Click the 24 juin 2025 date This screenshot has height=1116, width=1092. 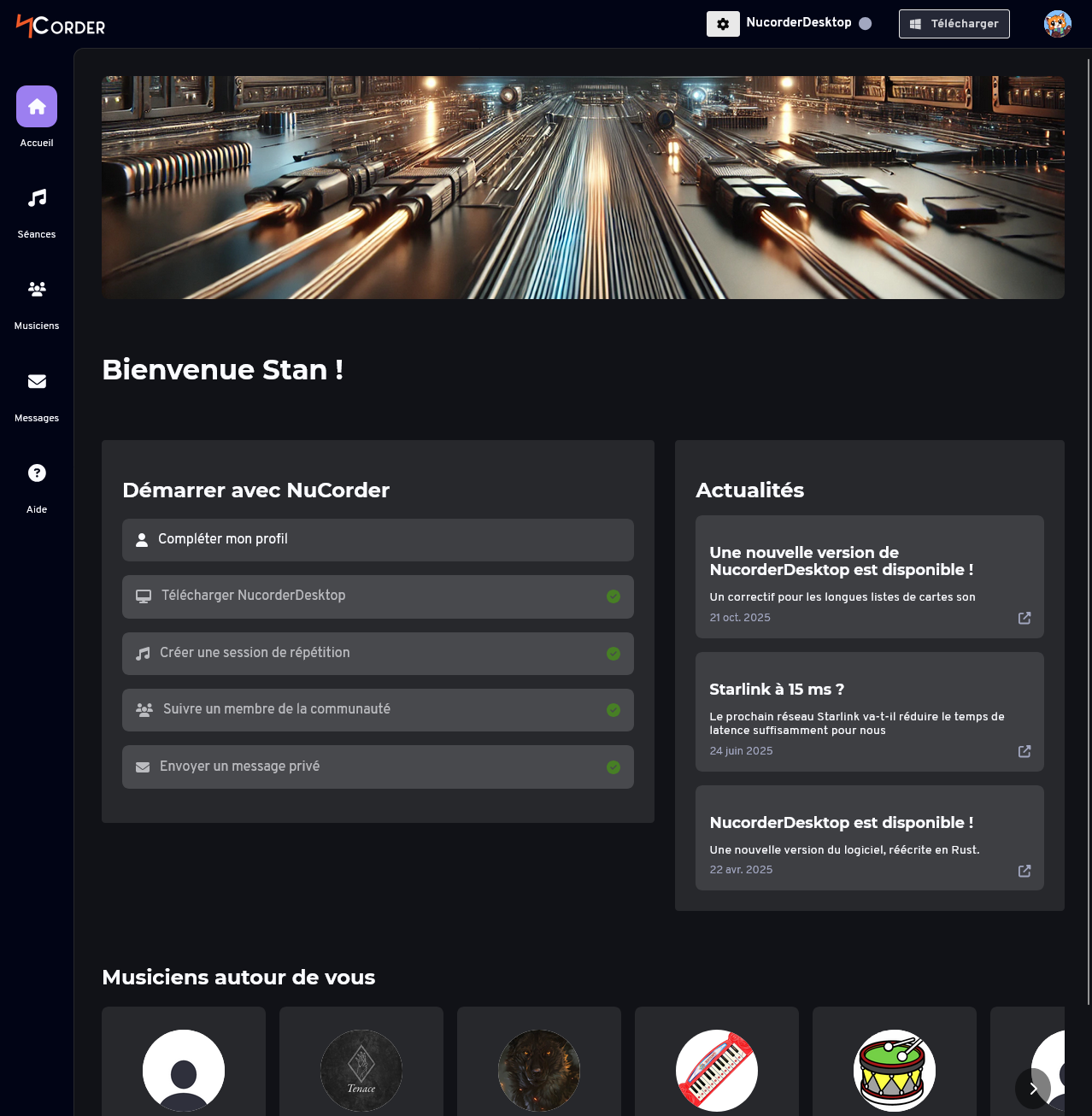pyautogui.click(x=741, y=751)
